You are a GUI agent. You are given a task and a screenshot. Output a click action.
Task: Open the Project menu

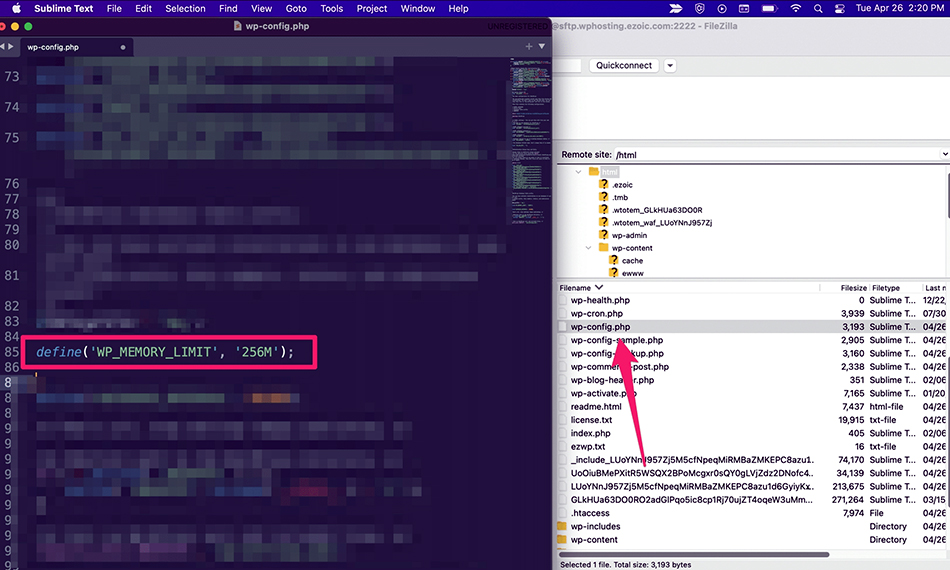371,8
